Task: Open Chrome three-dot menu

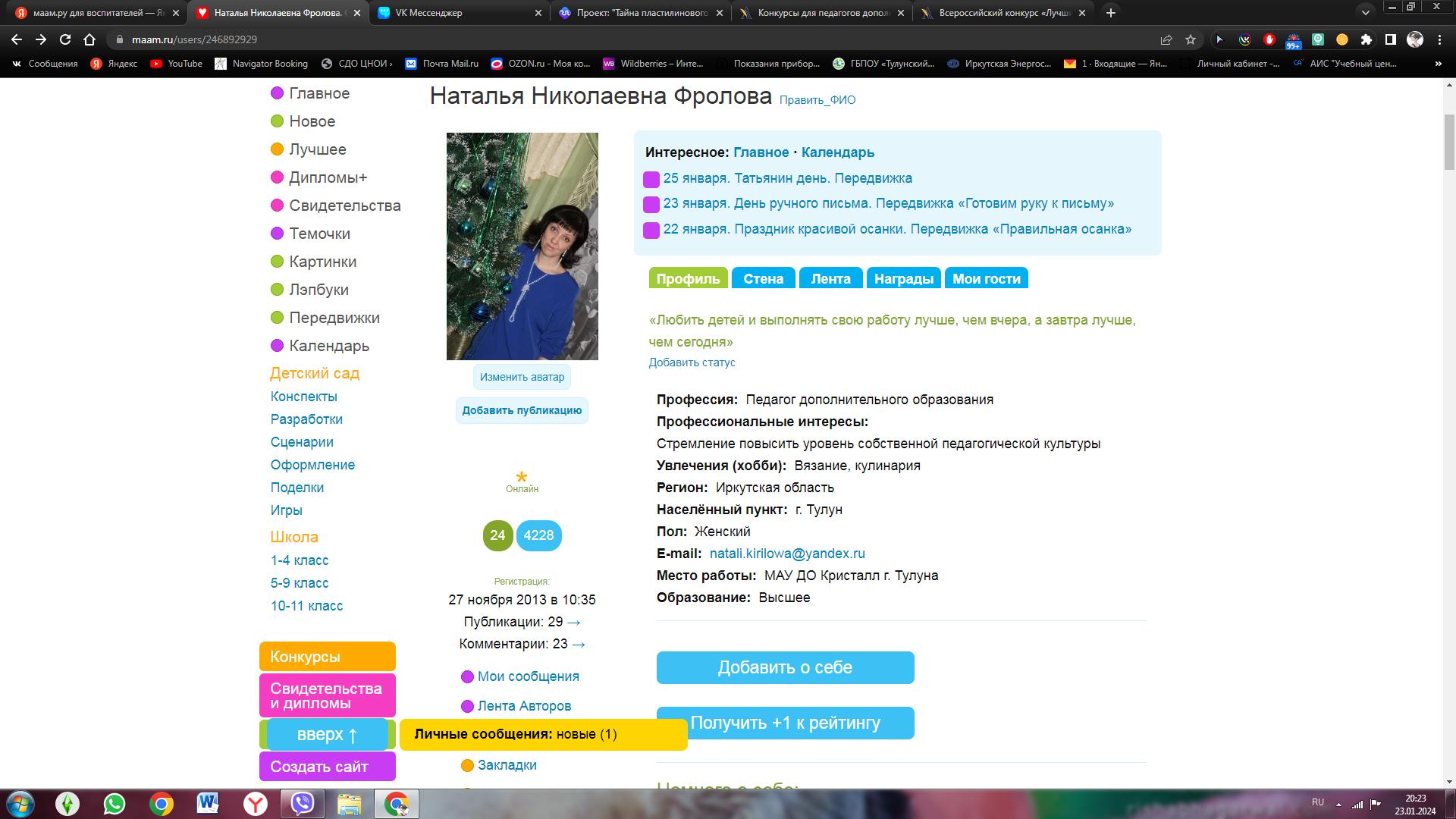Action: (x=1439, y=39)
